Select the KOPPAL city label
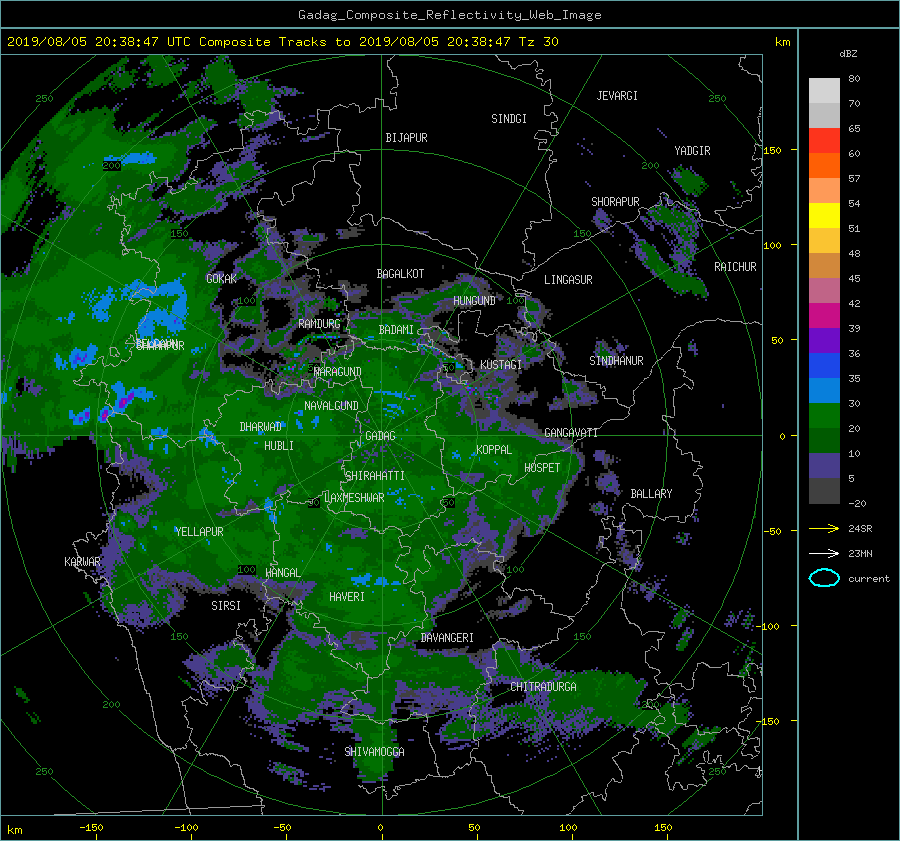 click(x=494, y=450)
